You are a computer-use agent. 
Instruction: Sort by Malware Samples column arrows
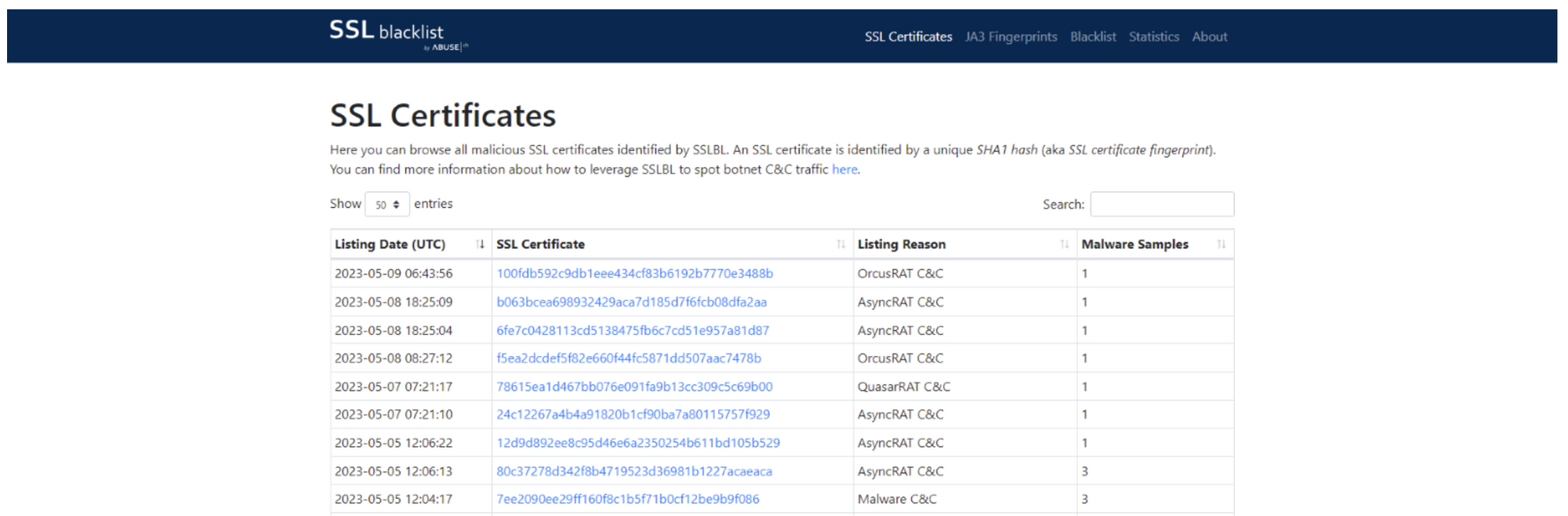coord(1221,245)
